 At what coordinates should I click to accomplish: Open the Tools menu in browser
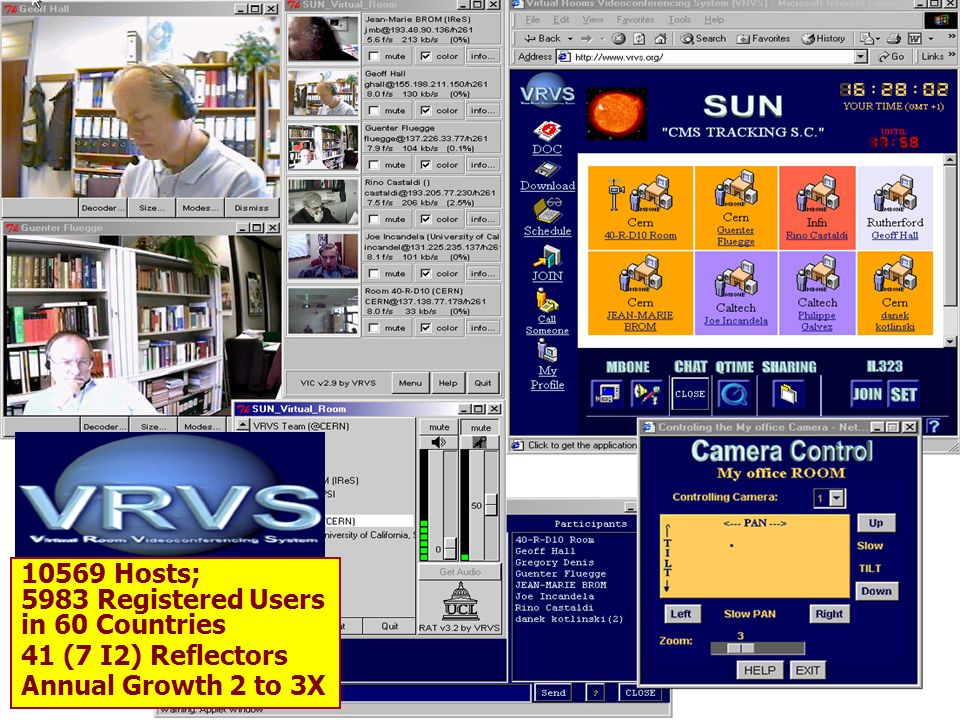[679, 20]
